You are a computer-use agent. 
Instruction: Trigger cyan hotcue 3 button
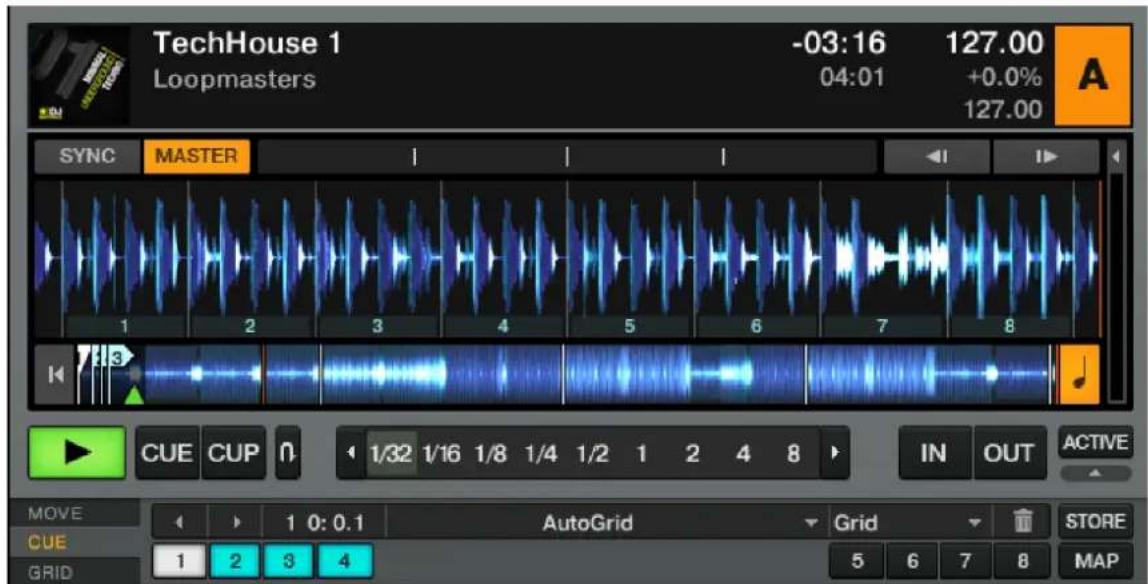click(x=290, y=562)
